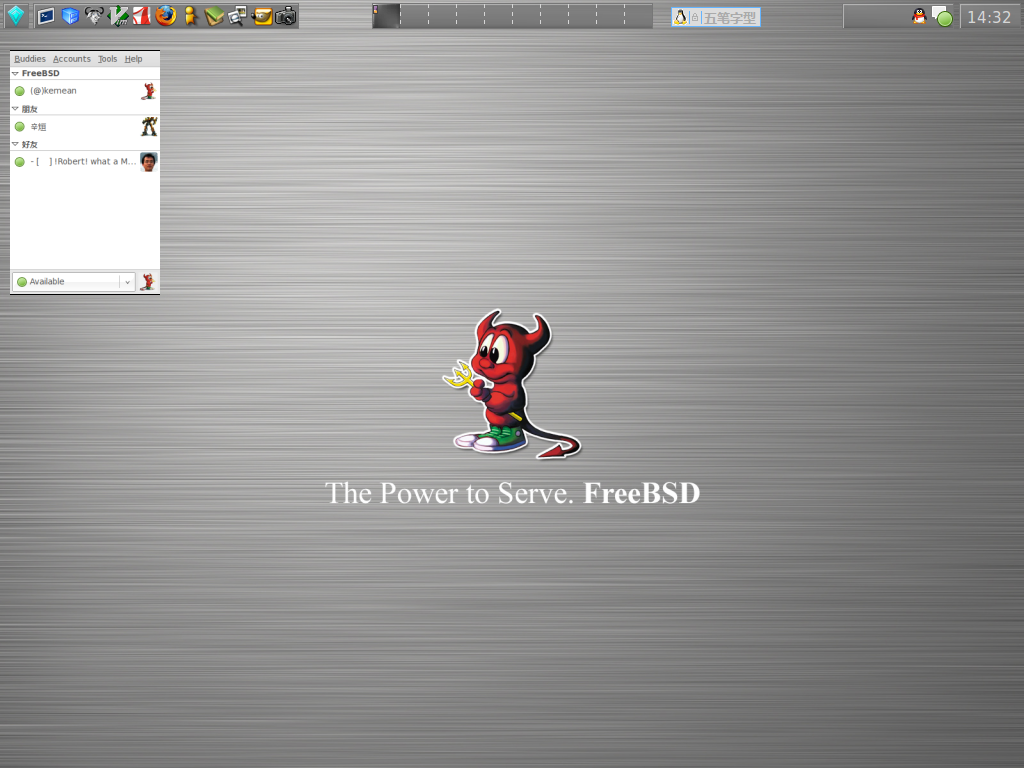Click the daemon buddy icon beside the status selector
The image size is (1024, 768).
pos(148,281)
